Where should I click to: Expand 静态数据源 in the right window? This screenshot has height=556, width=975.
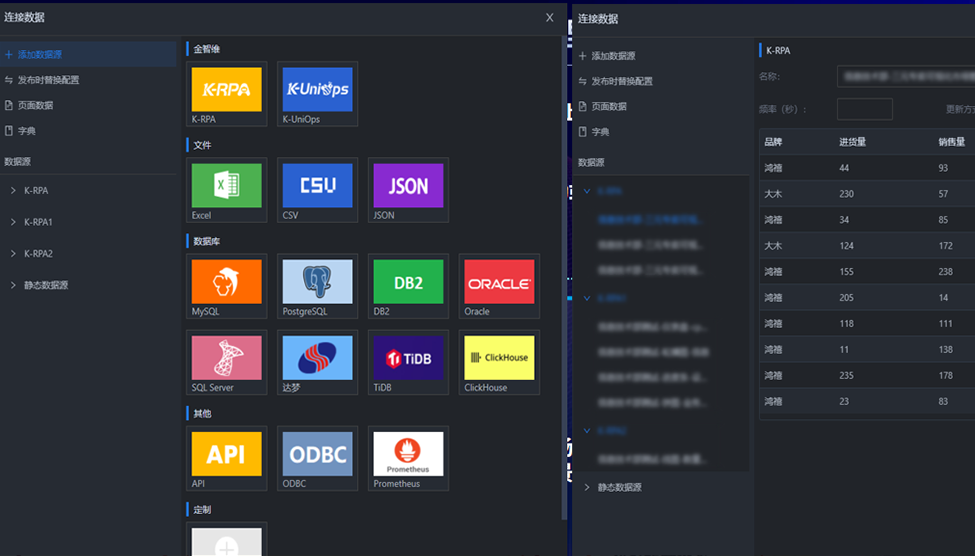(x=587, y=488)
